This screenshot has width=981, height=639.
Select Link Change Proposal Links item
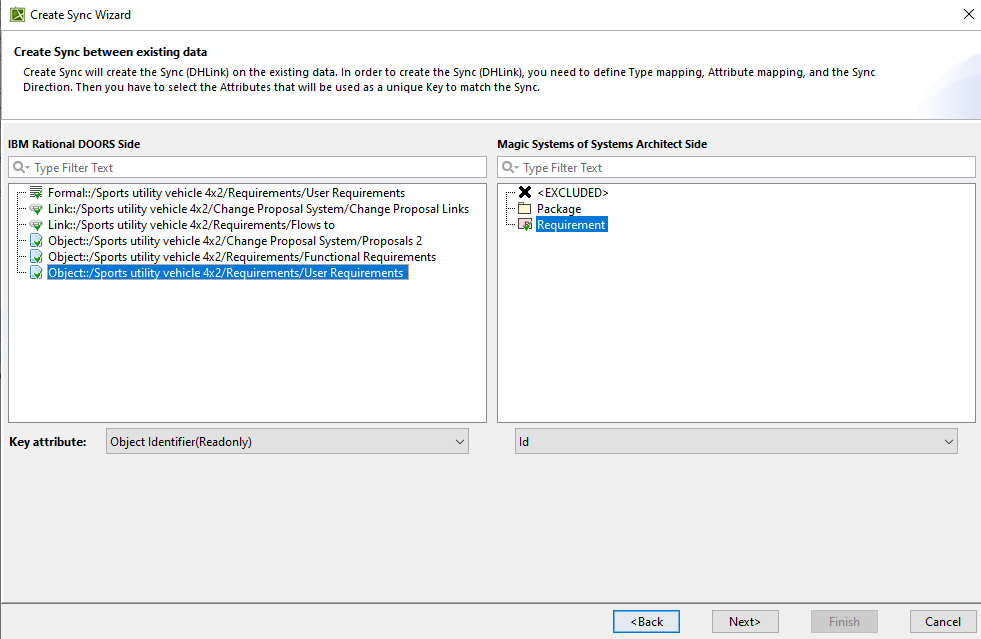coord(258,209)
